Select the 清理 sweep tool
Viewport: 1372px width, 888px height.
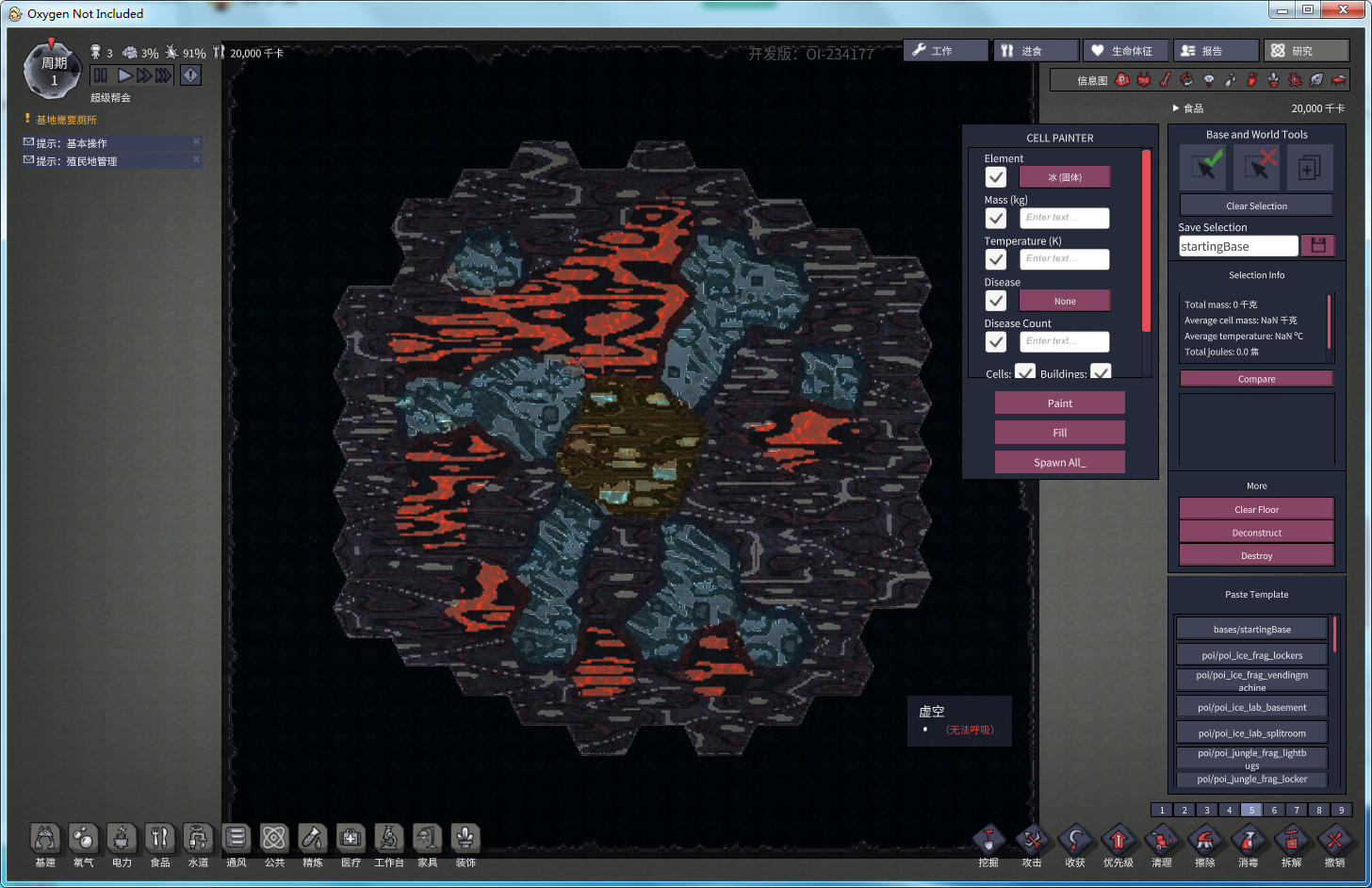pyautogui.click(x=1162, y=839)
